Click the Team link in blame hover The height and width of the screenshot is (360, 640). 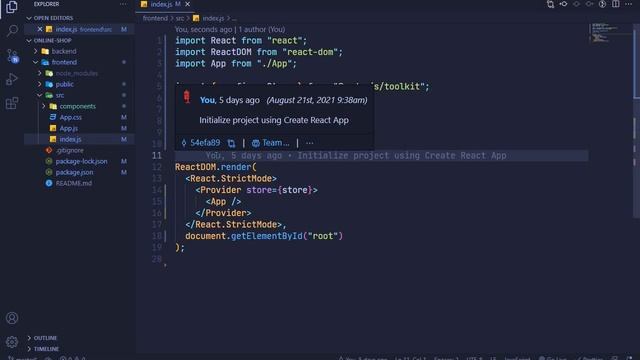[270, 143]
